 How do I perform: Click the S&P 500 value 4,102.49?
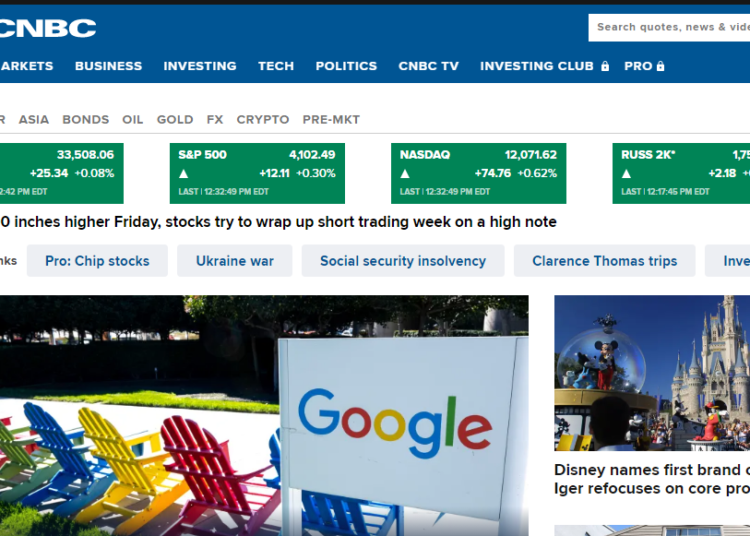coord(312,155)
